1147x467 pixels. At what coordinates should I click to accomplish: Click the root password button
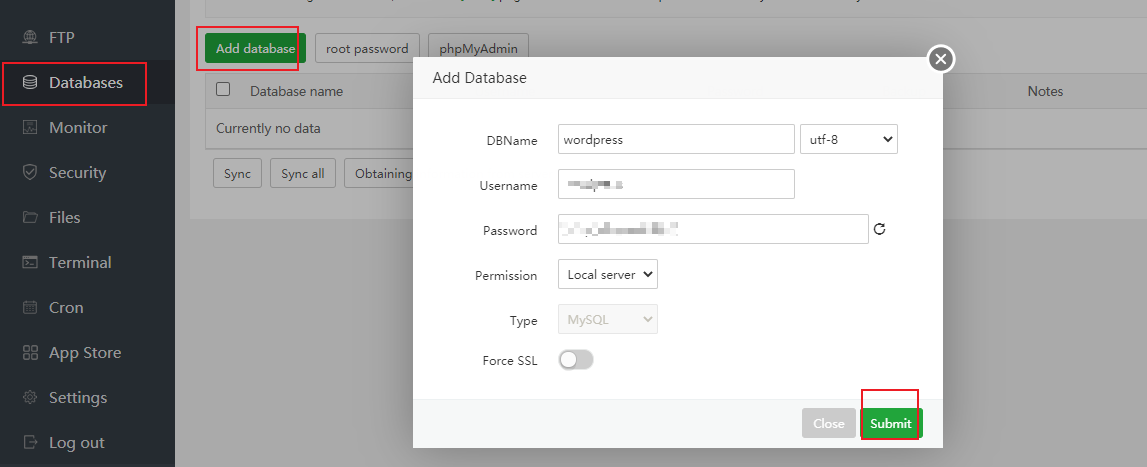point(367,48)
